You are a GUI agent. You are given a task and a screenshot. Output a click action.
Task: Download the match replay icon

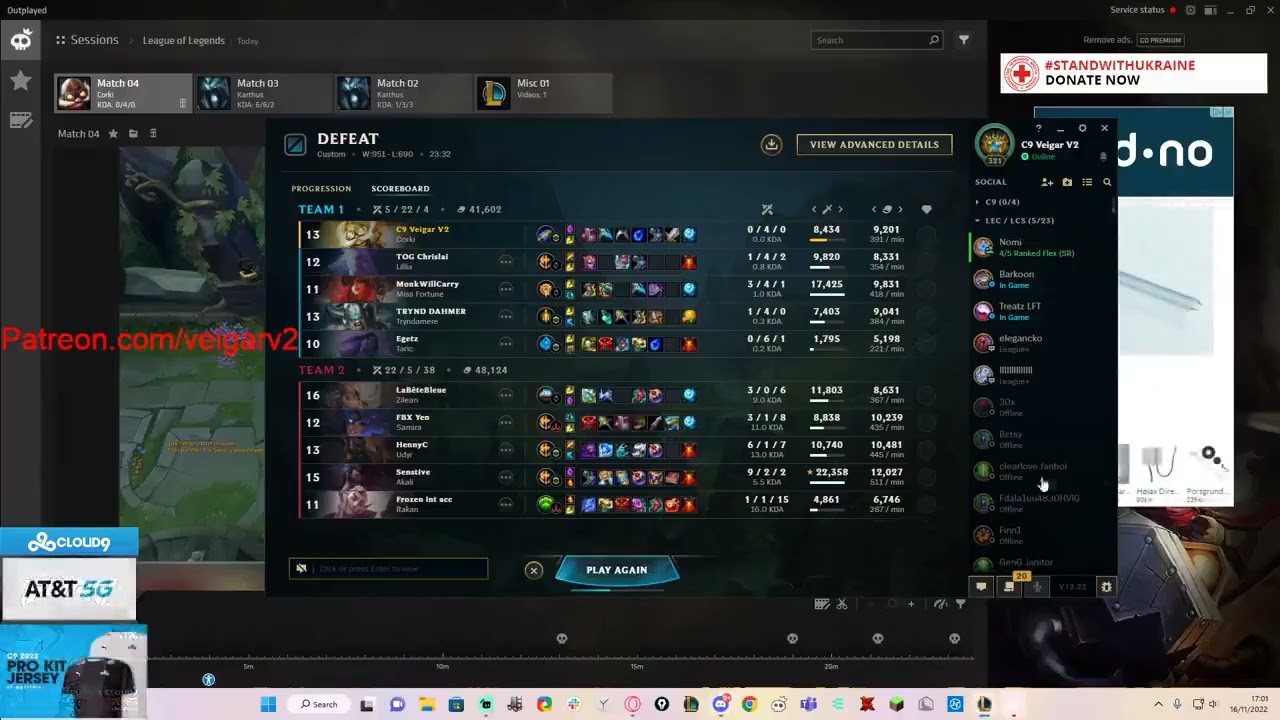(771, 144)
